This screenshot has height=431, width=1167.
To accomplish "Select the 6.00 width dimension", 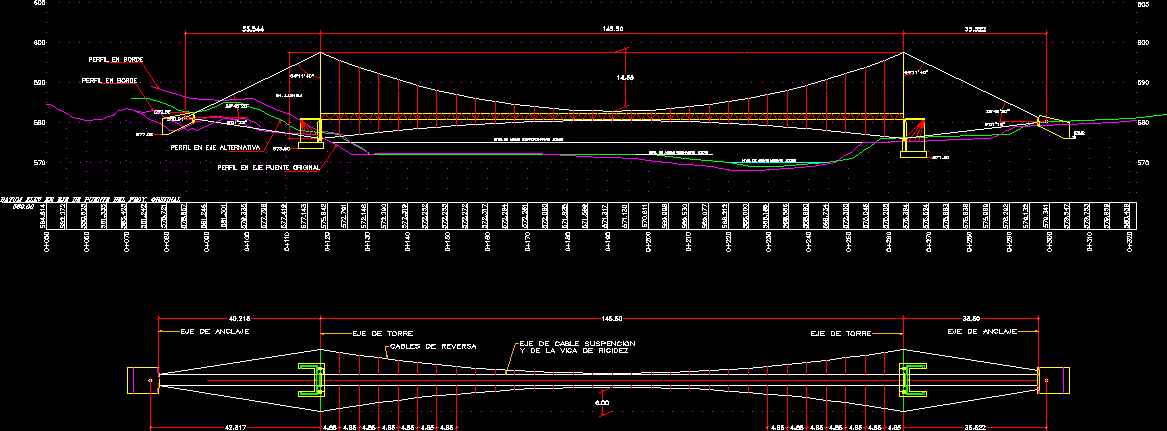I will tap(603, 403).
